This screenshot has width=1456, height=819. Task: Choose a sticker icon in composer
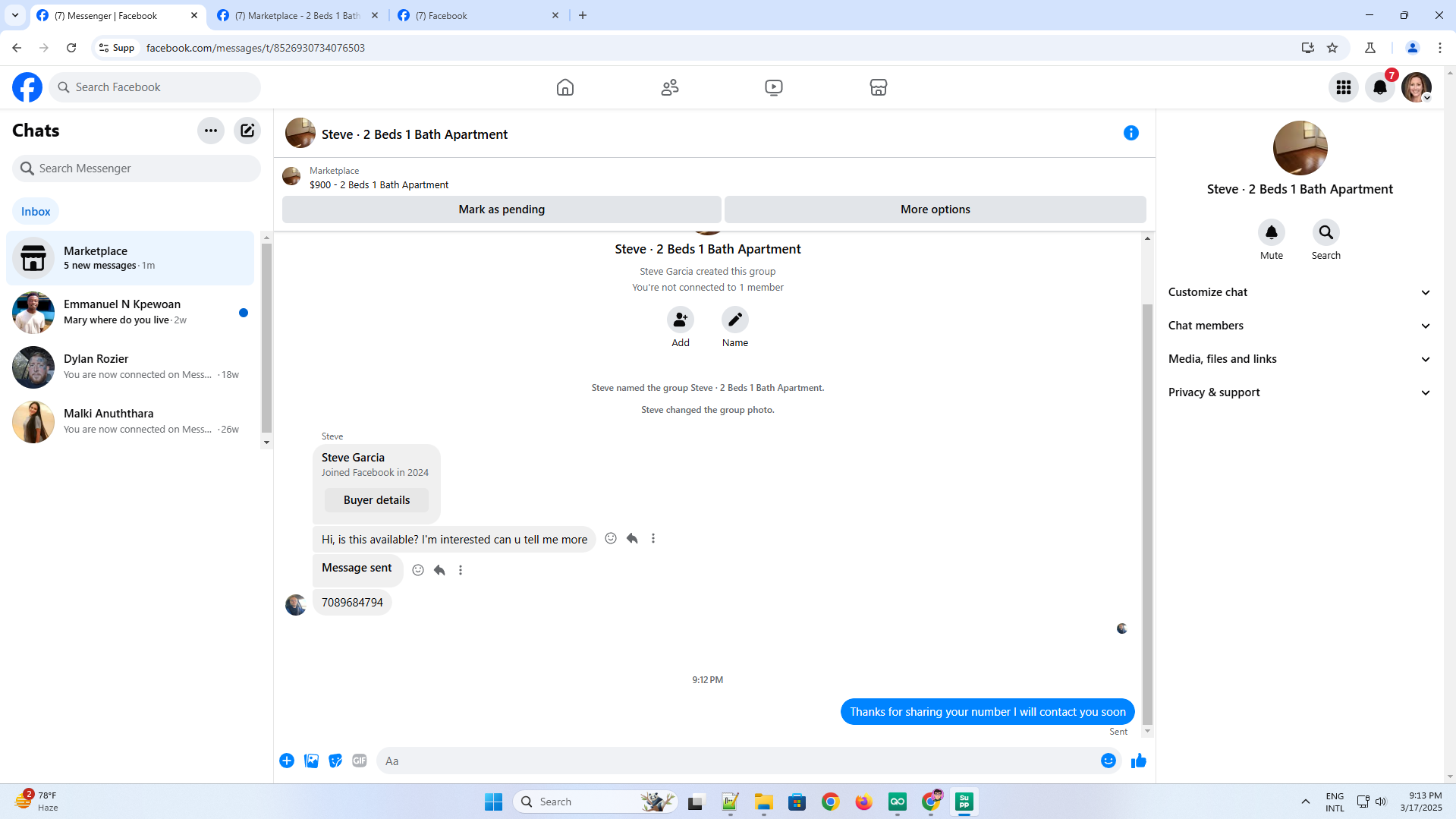(335, 761)
